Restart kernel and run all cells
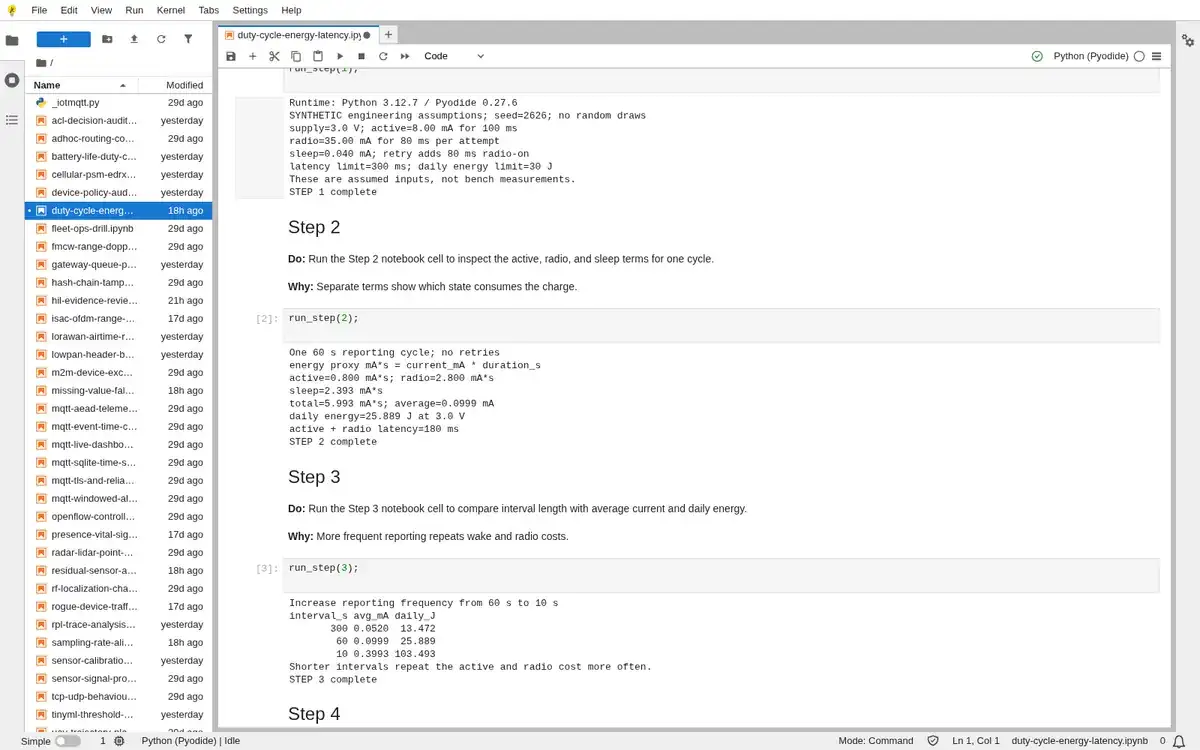Screen dimensions: 1200x750 click(x=405, y=56)
